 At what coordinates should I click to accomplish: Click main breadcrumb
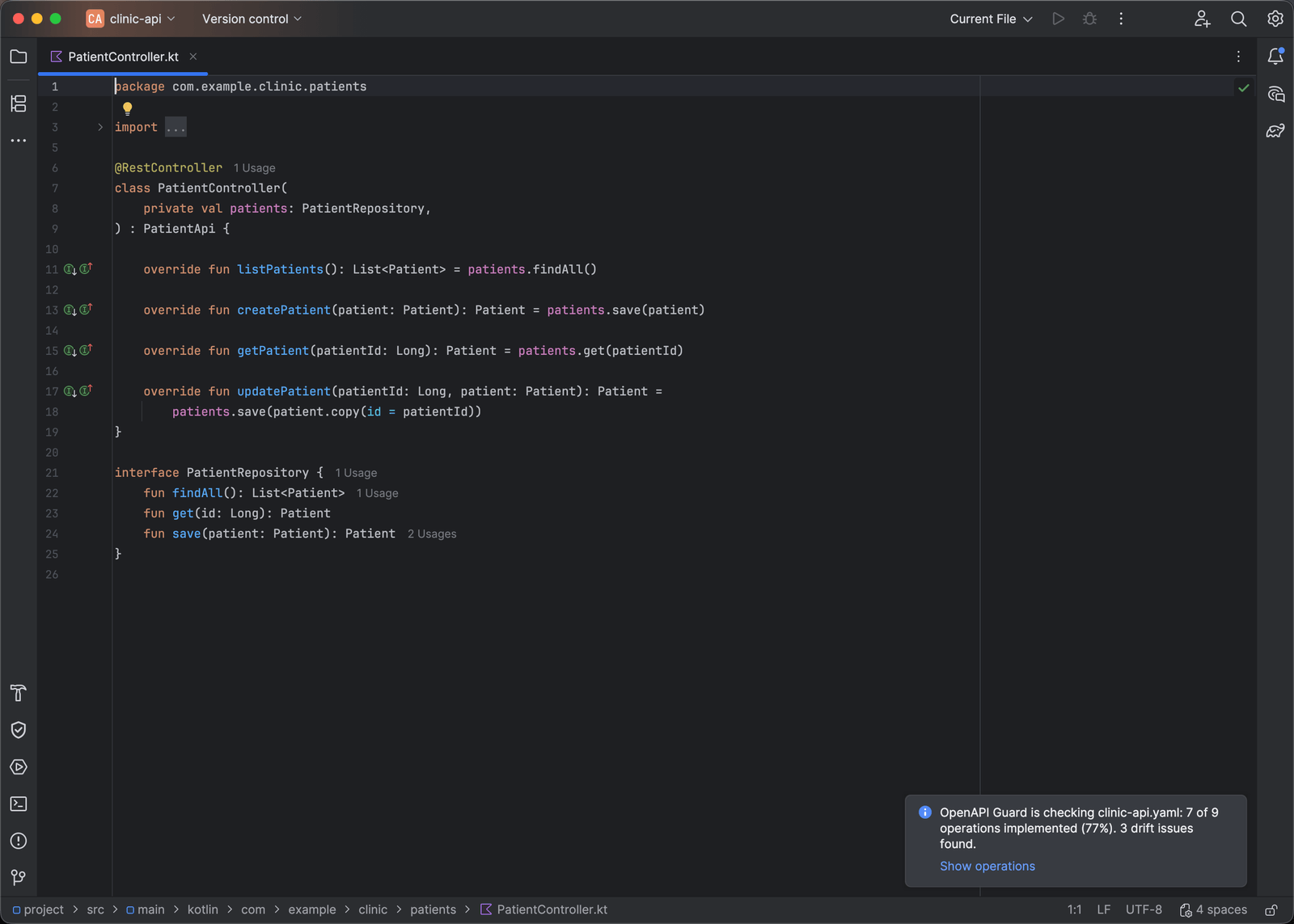tap(145, 909)
